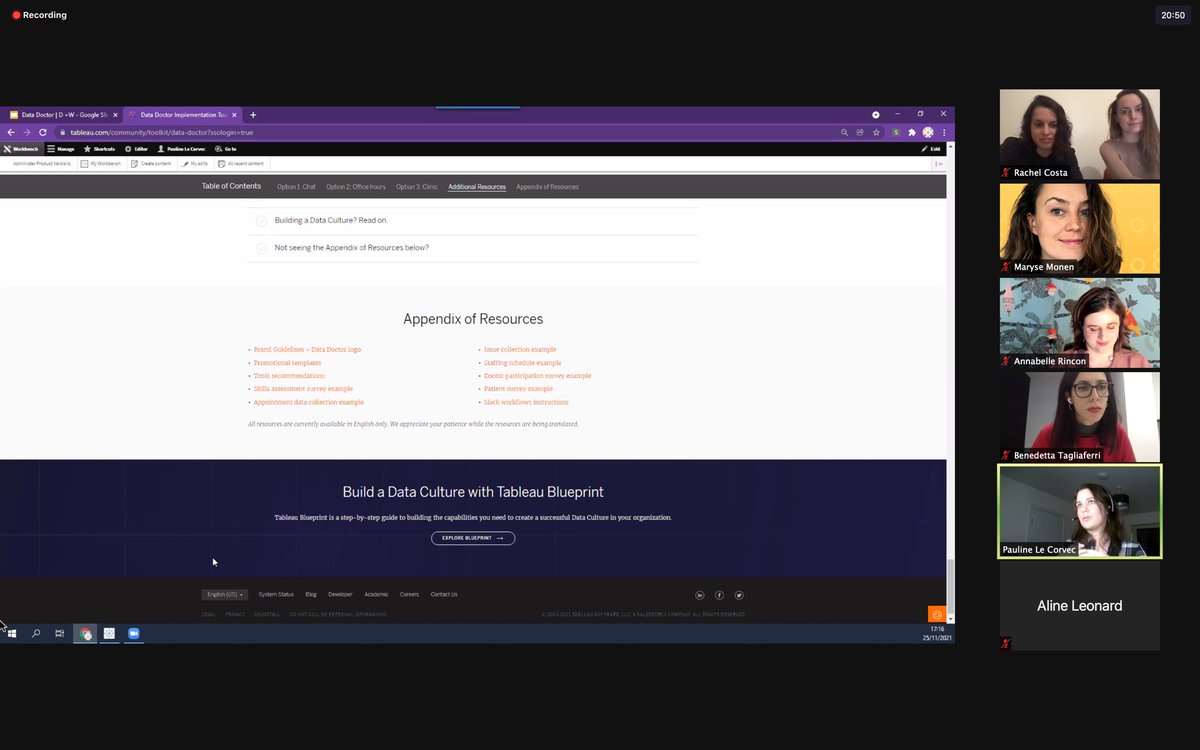Jump to Option 3: Clinic section
1200x750 pixels.
click(417, 187)
